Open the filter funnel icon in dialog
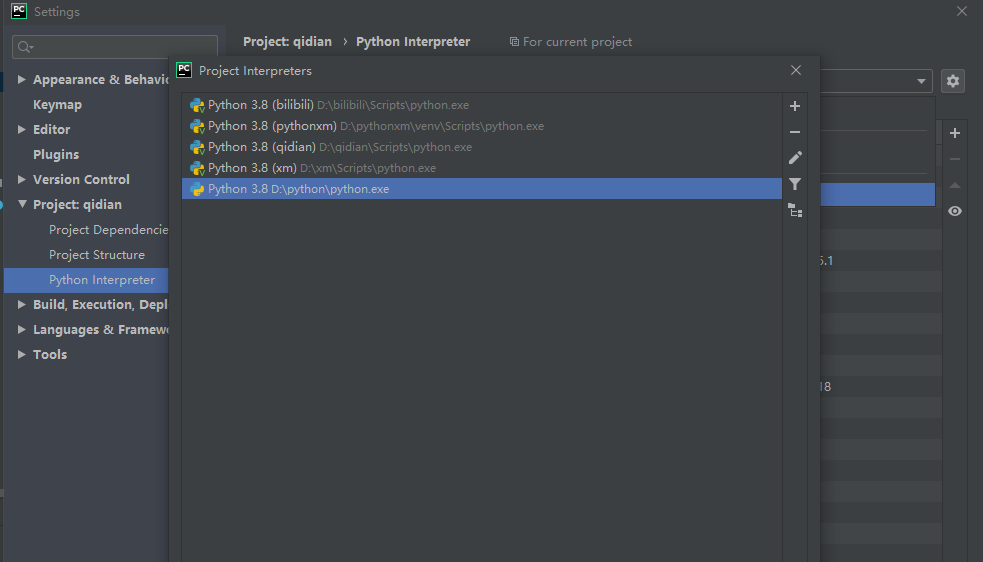The height and width of the screenshot is (562, 983). 795,184
